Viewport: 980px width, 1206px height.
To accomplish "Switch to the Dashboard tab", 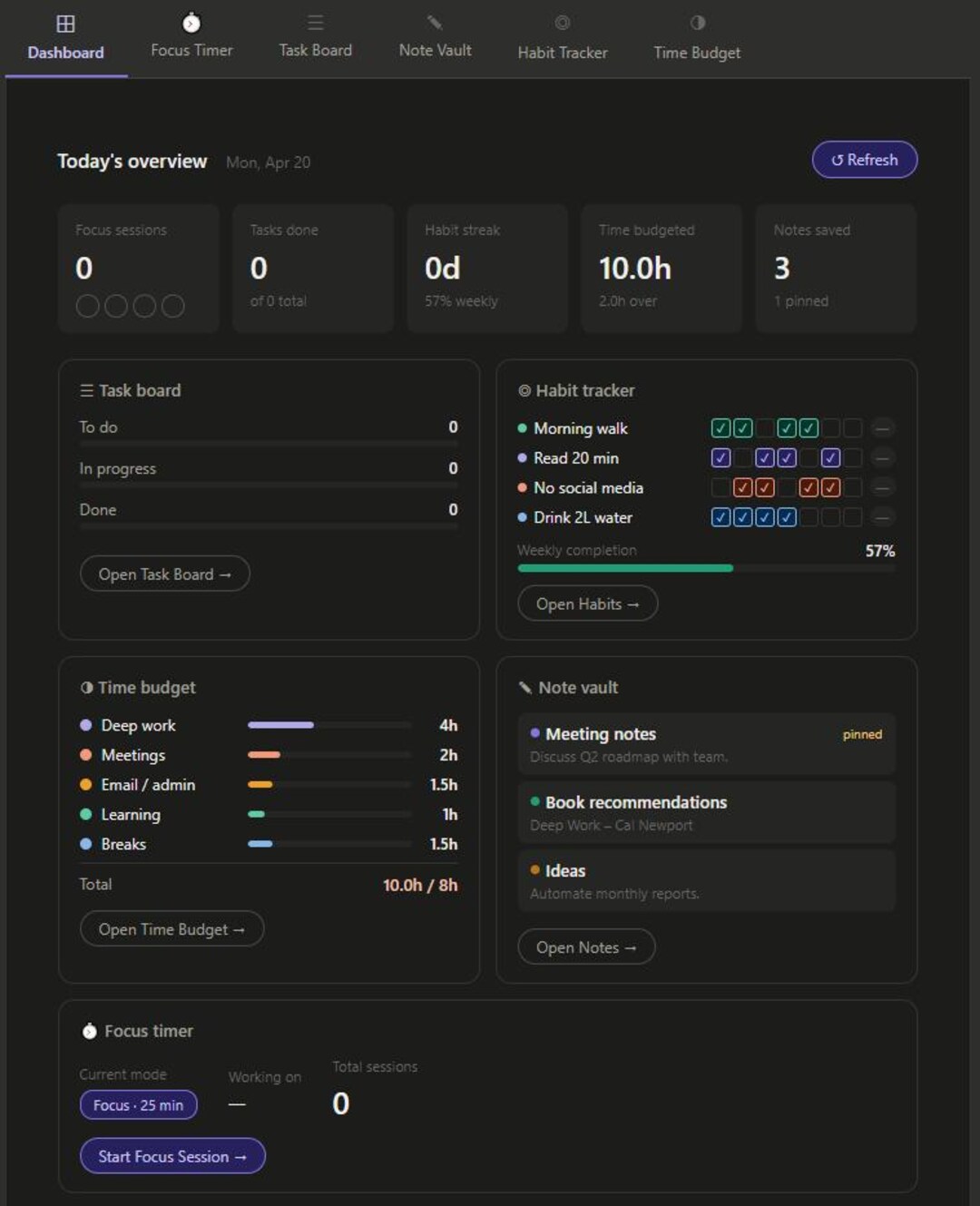I will (66, 39).
